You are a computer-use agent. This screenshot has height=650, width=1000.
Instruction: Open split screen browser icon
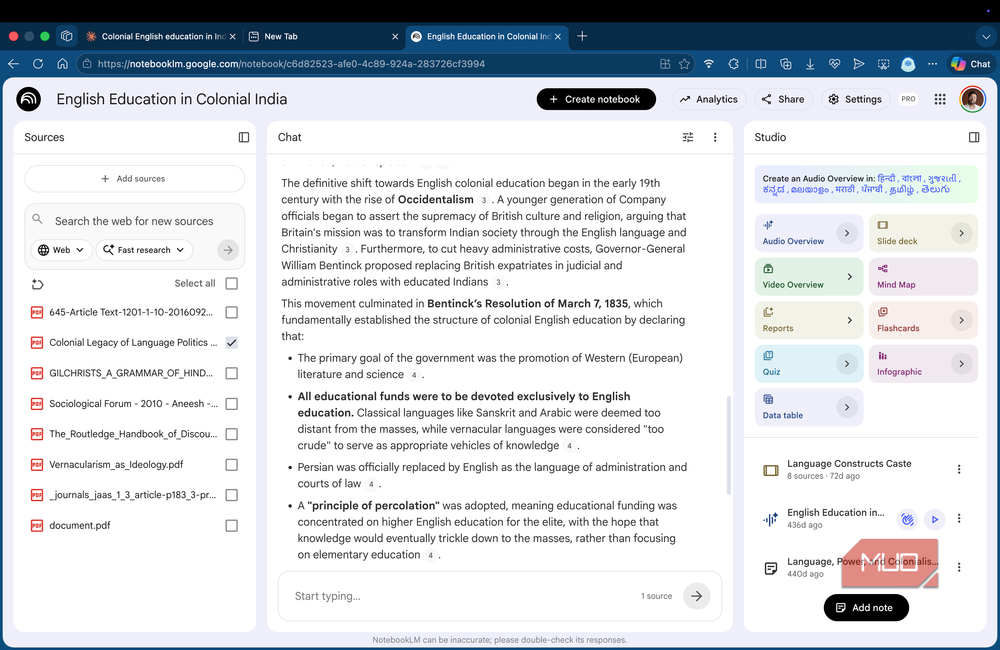761,64
